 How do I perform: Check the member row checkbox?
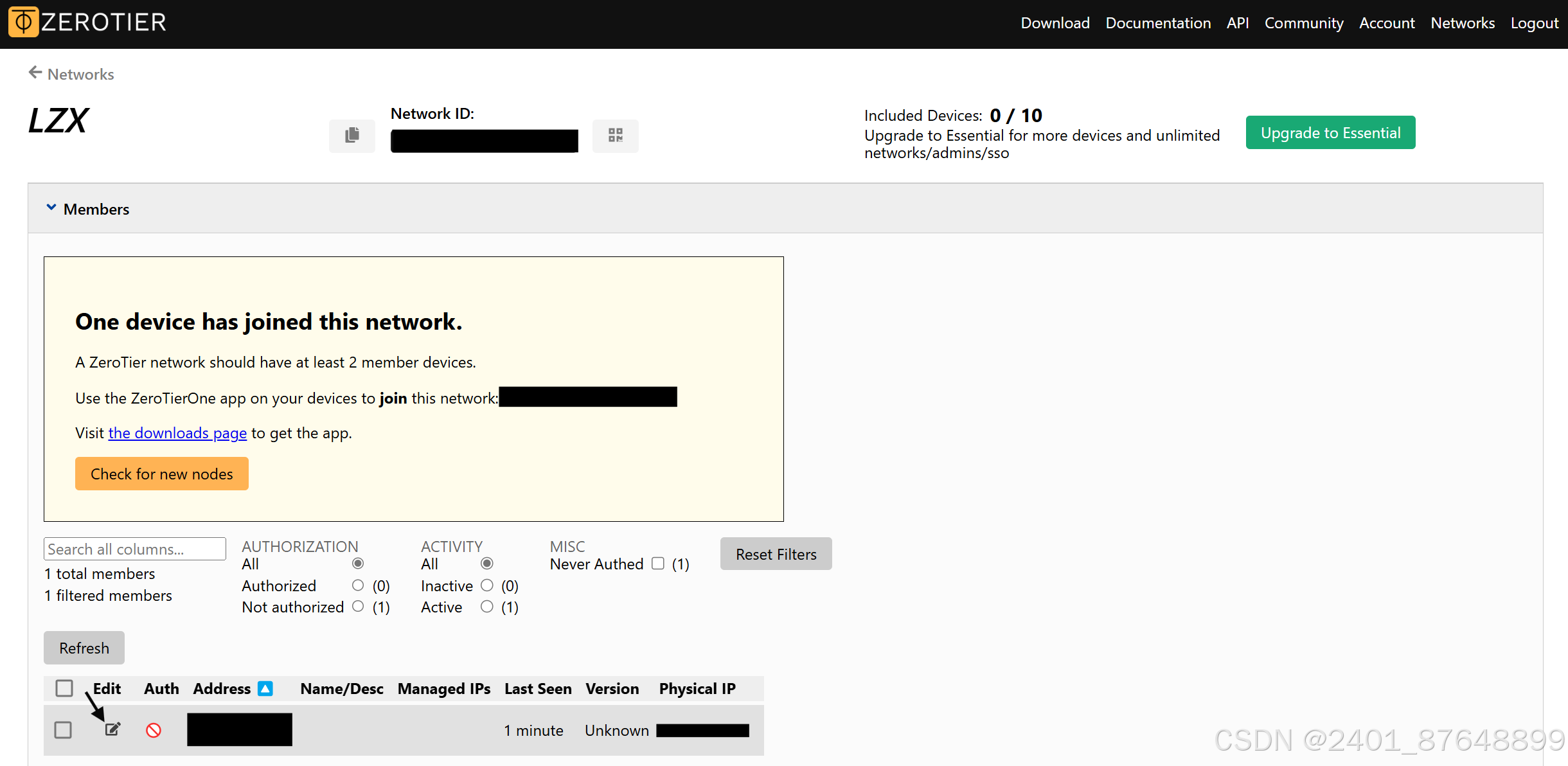tap(63, 730)
